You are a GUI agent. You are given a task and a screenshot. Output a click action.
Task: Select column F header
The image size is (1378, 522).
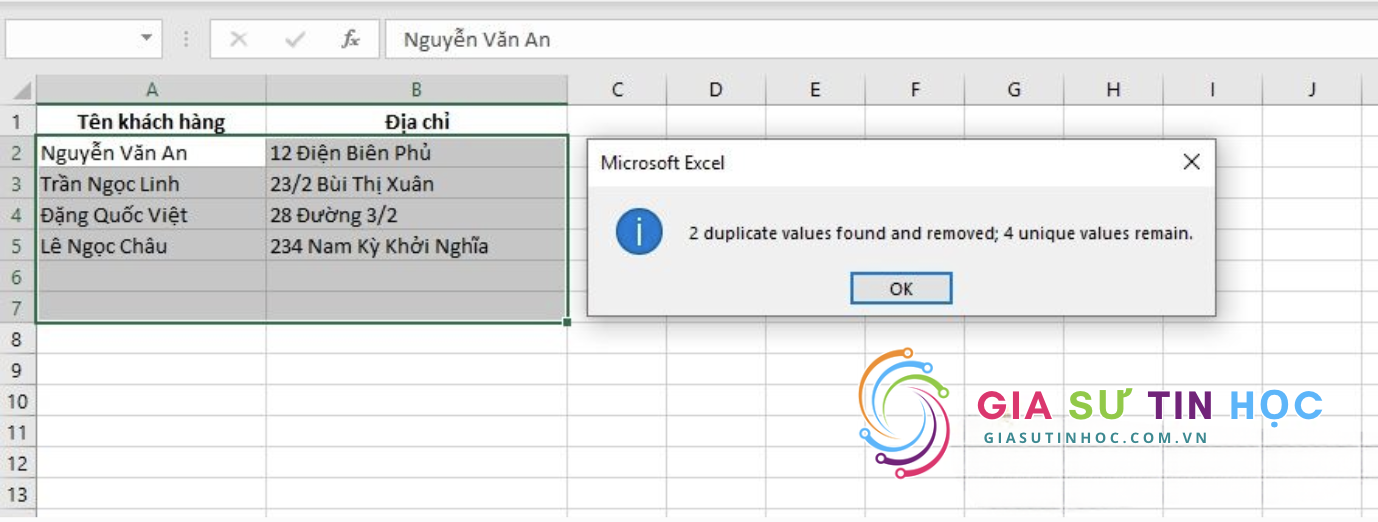[x=915, y=90]
